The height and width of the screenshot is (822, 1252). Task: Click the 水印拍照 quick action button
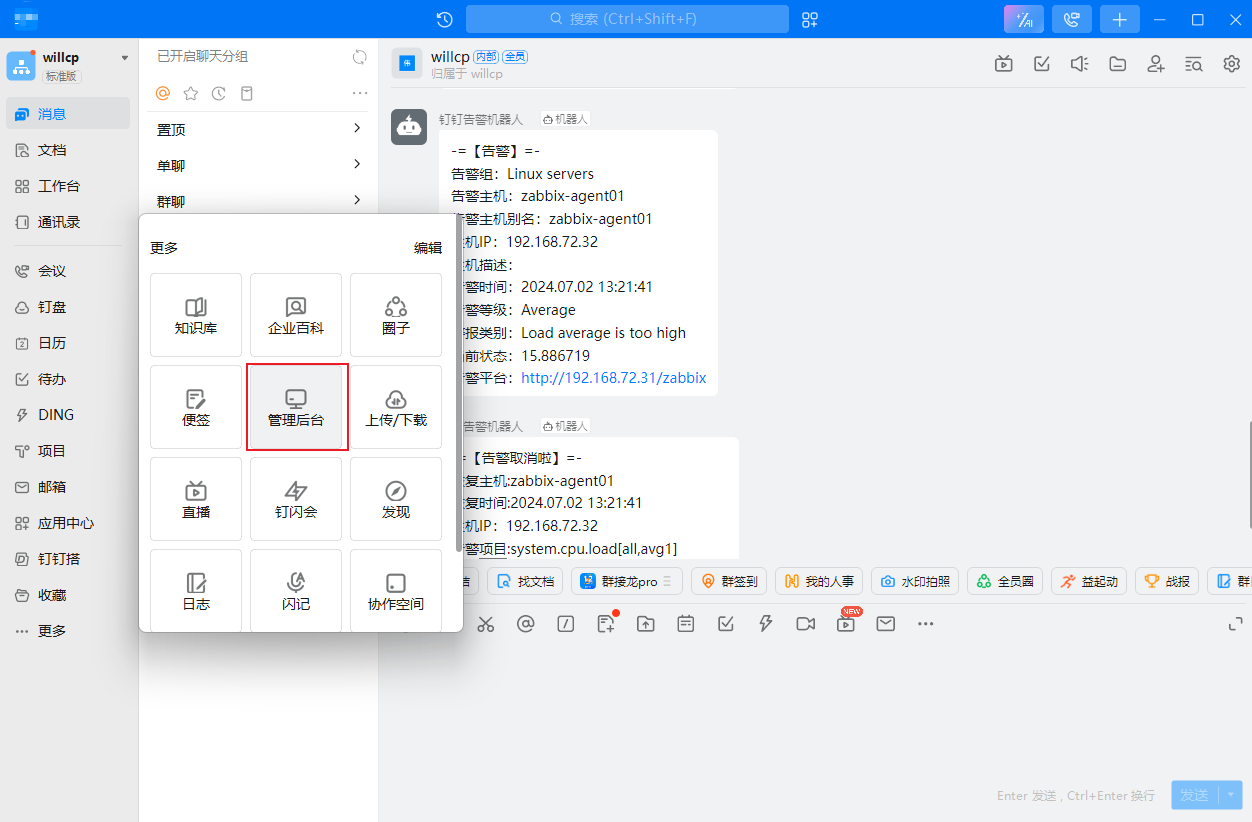[x=915, y=581]
